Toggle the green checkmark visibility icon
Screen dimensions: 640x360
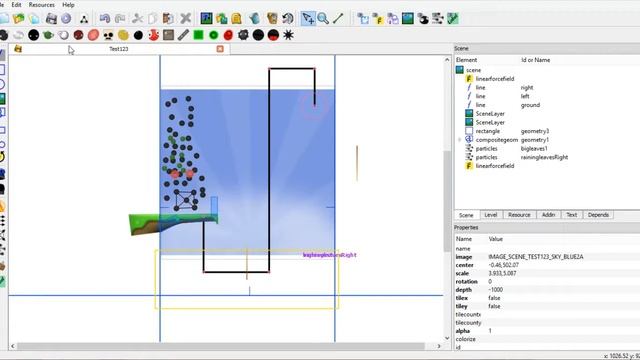453,18
